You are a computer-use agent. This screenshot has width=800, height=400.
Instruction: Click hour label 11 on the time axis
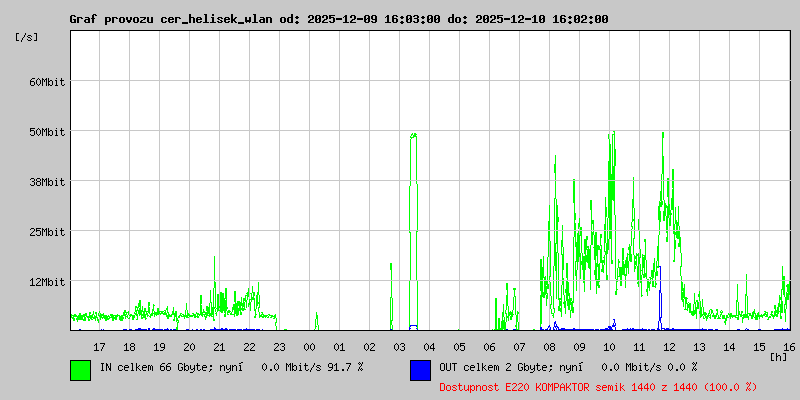(639, 347)
